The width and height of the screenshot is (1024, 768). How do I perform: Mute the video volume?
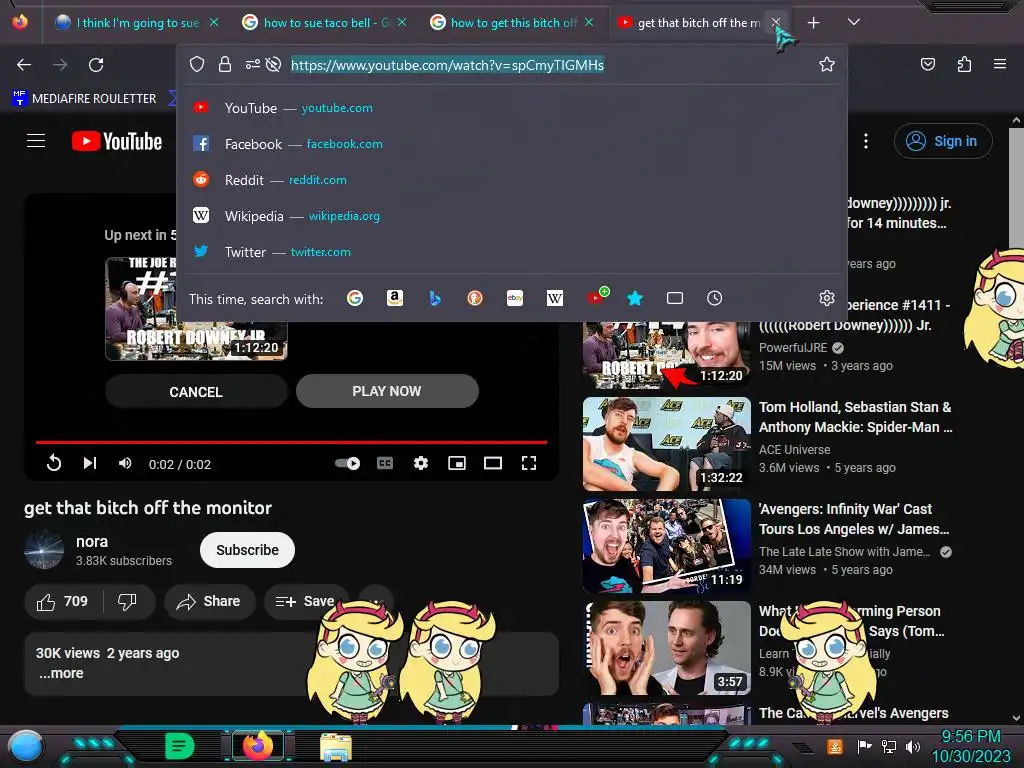pos(125,463)
